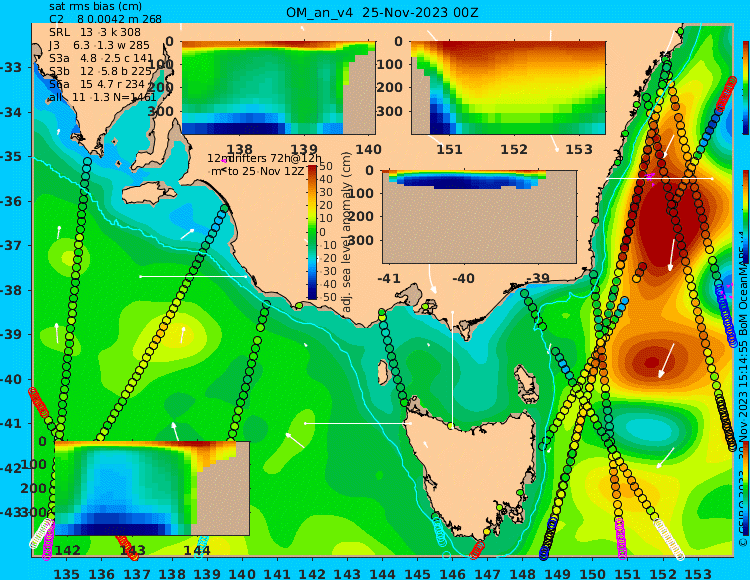
Task: Click the title 'OM_an_v4 25-Nov-2023 00Z'
Action: [x=382, y=12]
